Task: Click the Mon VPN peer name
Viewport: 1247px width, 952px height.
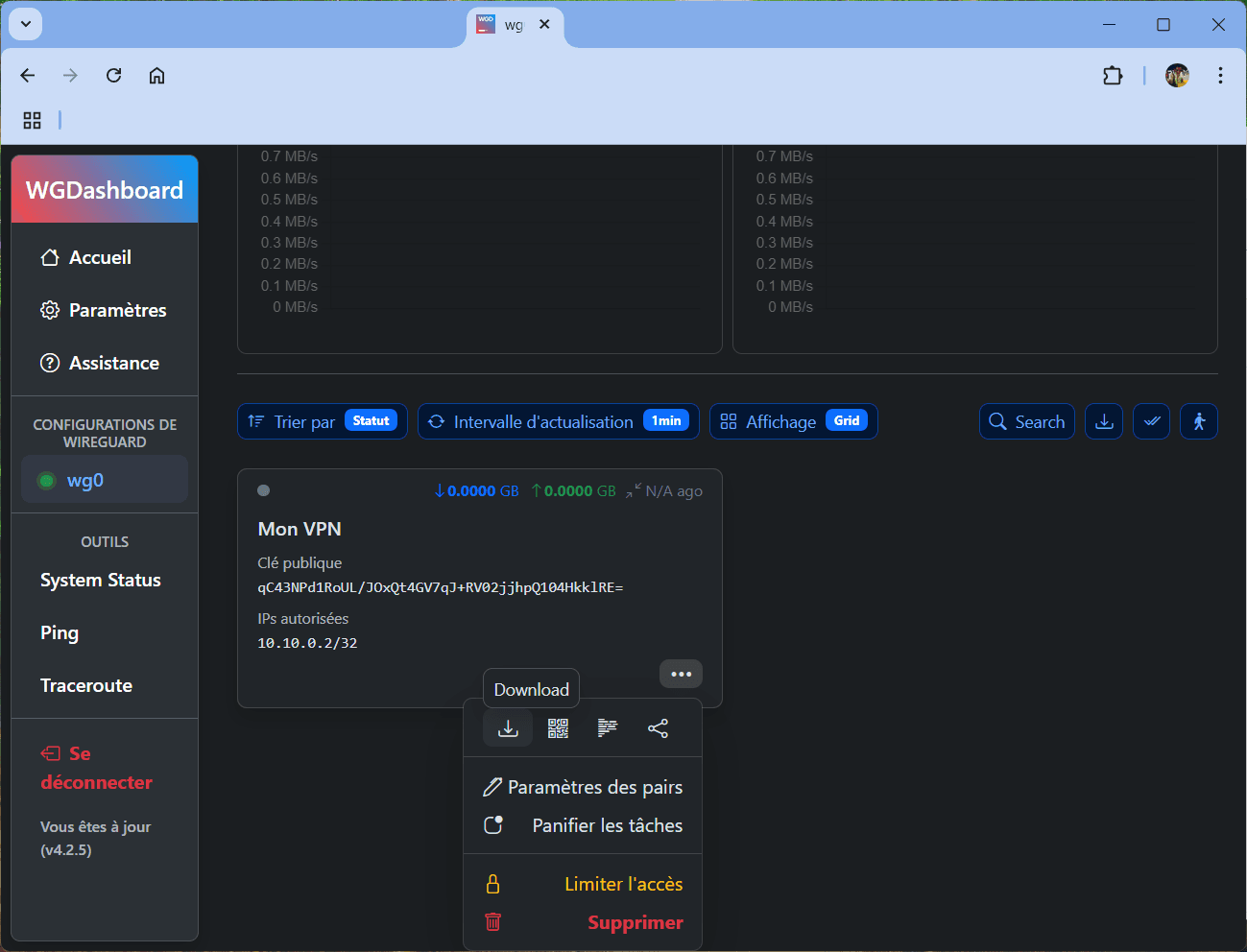Action: point(300,529)
